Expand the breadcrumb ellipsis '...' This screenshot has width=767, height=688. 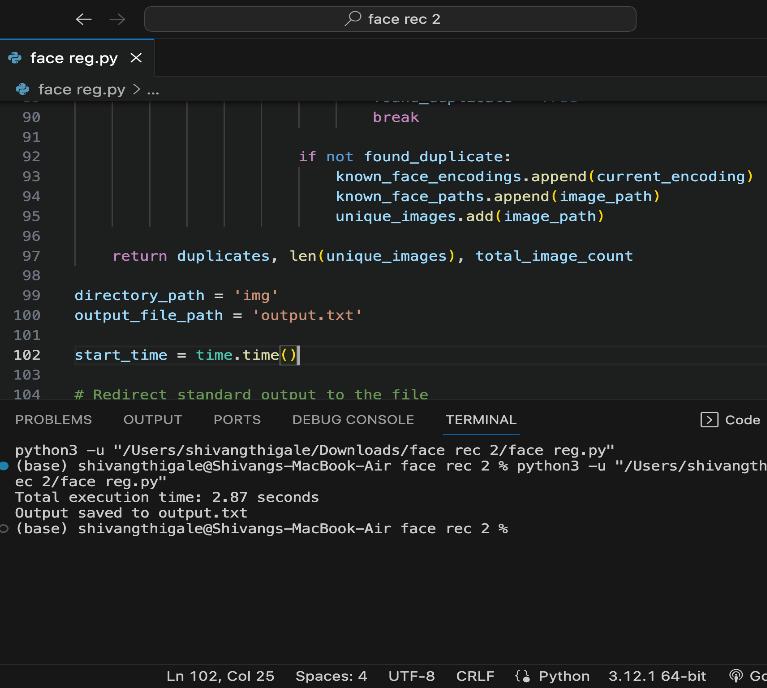[x=153, y=91]
